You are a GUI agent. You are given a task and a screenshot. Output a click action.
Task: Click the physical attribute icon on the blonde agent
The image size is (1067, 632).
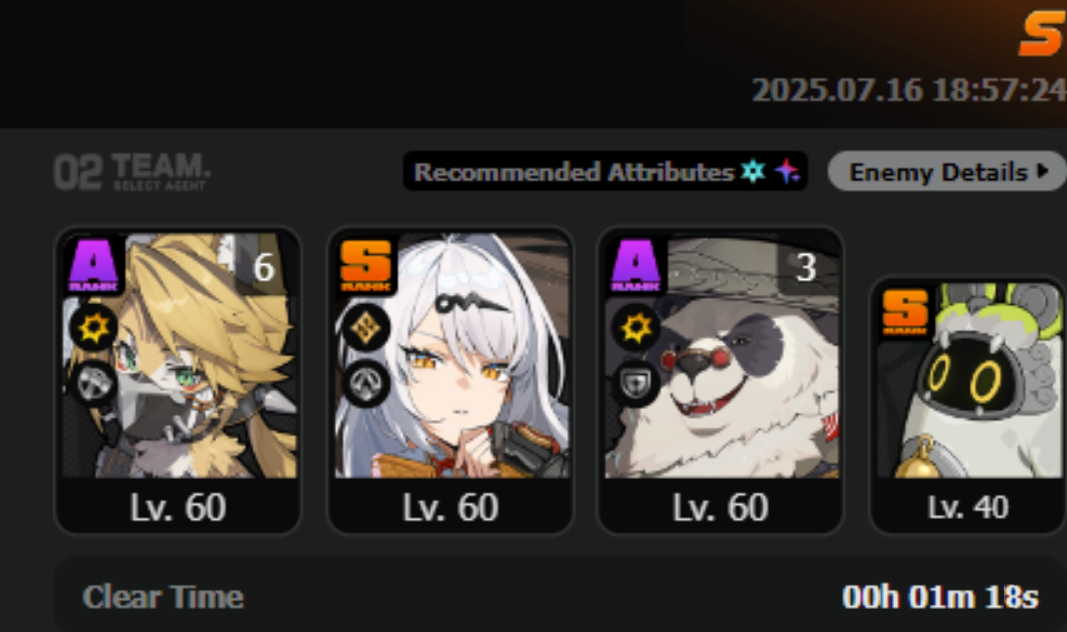pos(94,328)
